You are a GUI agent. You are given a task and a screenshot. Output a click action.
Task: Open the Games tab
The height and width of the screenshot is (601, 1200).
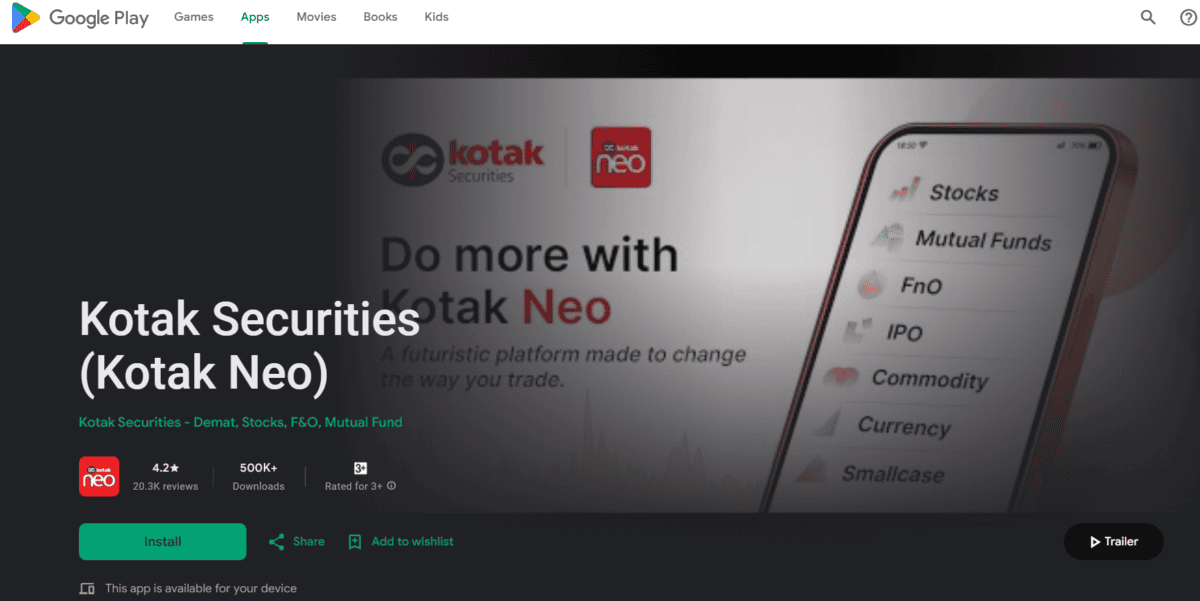[x=194, y=17]
